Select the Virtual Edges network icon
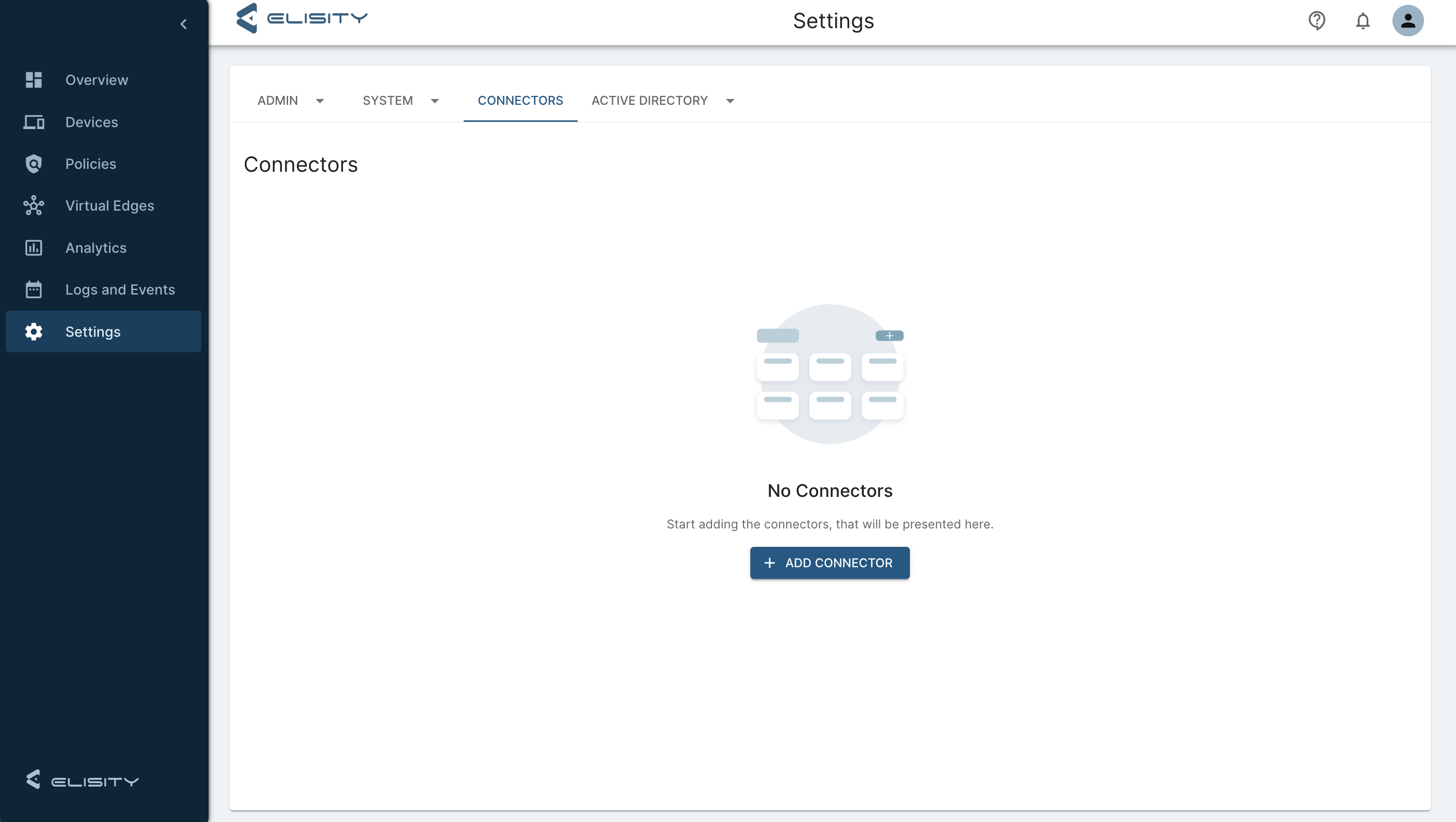The width and height of the screenshot is (1456, 822). point(34,206)
